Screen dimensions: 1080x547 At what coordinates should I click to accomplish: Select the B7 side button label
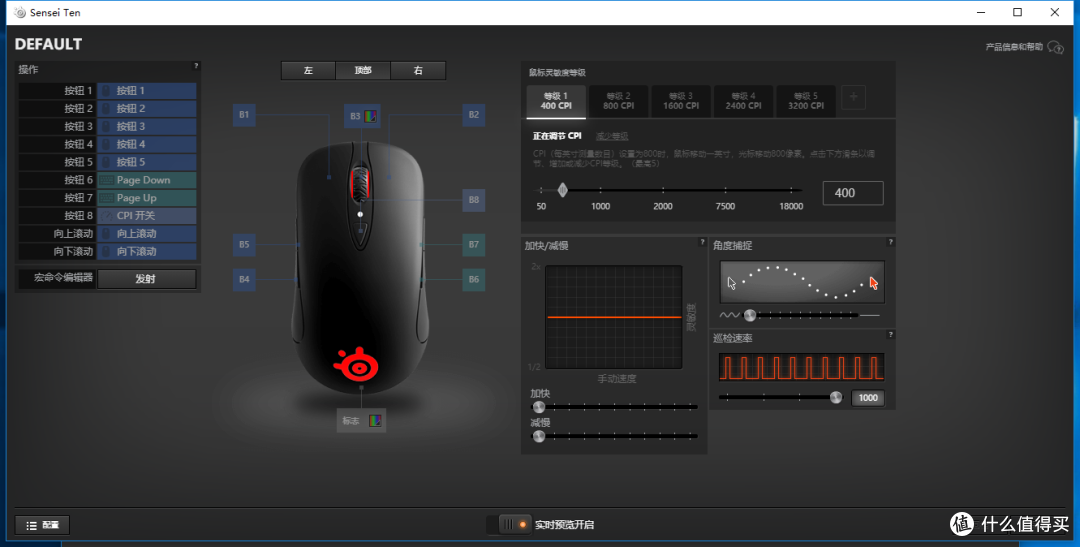point(473,245)
